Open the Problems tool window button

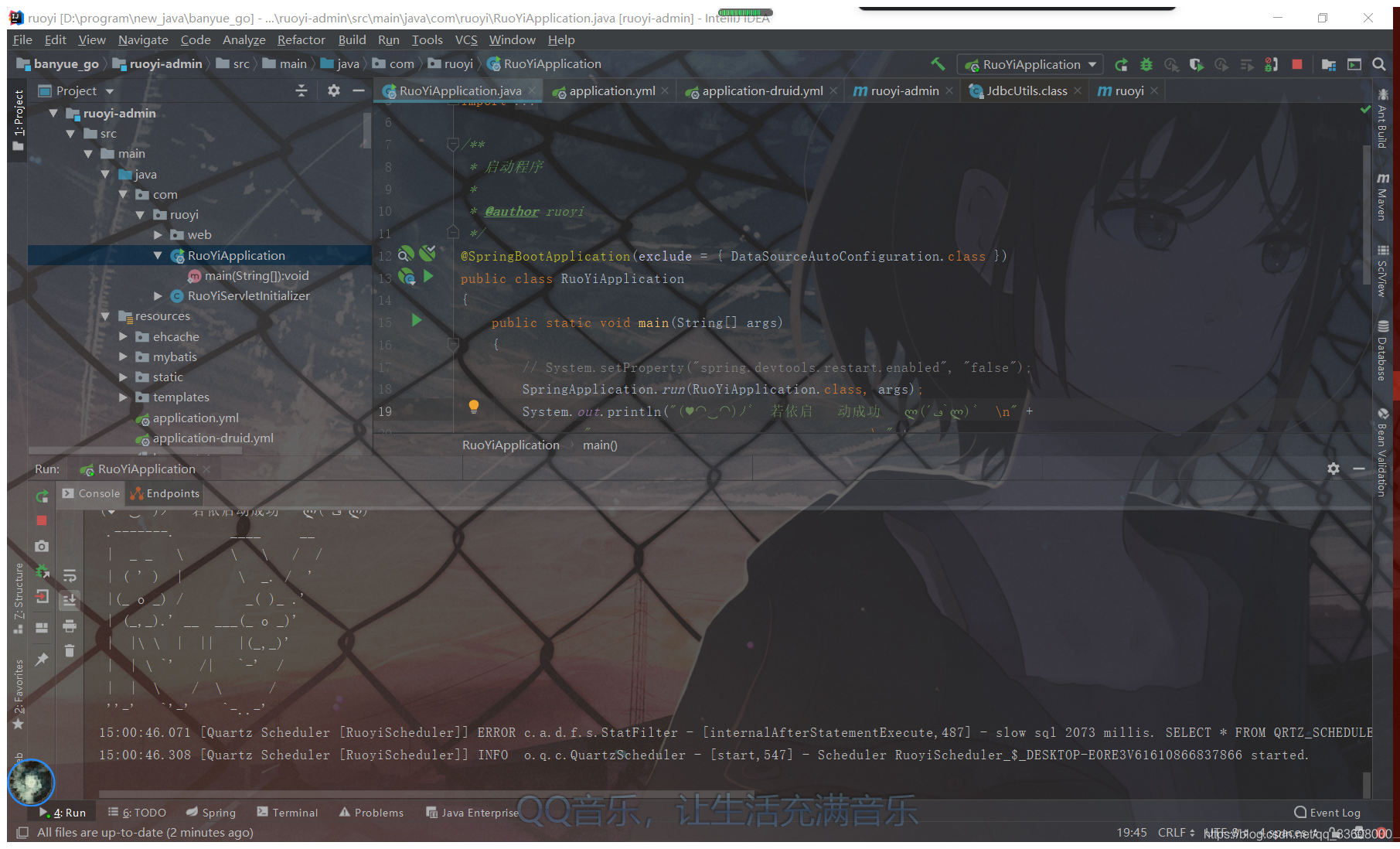tap(372, 813)
